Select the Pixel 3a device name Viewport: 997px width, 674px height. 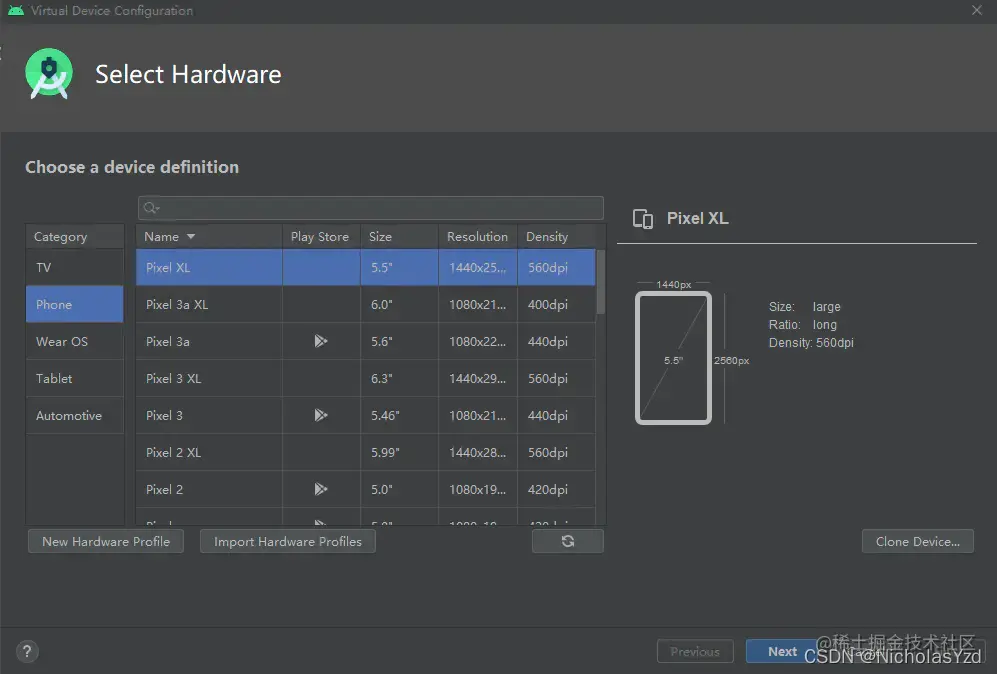coord(168,341)
